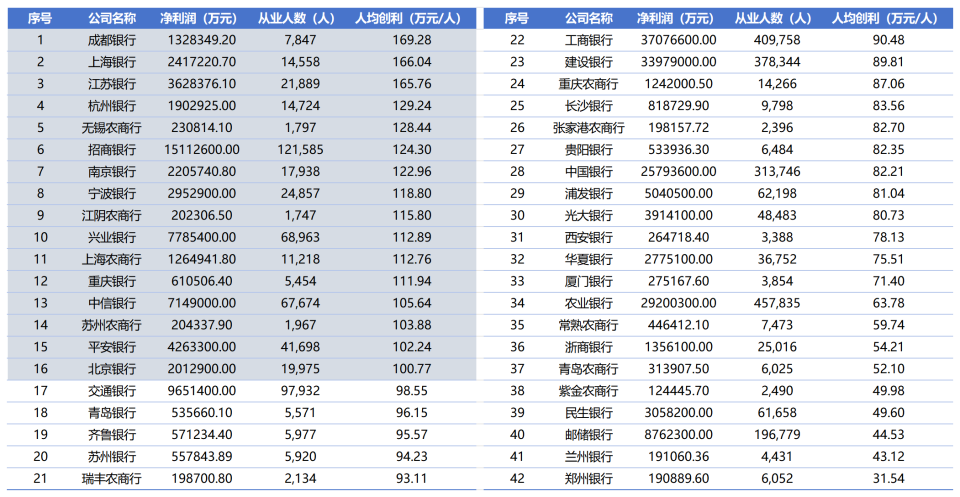960x497 pixels.
Task: Click the 北京银行 cell
Action: [111, 369]
